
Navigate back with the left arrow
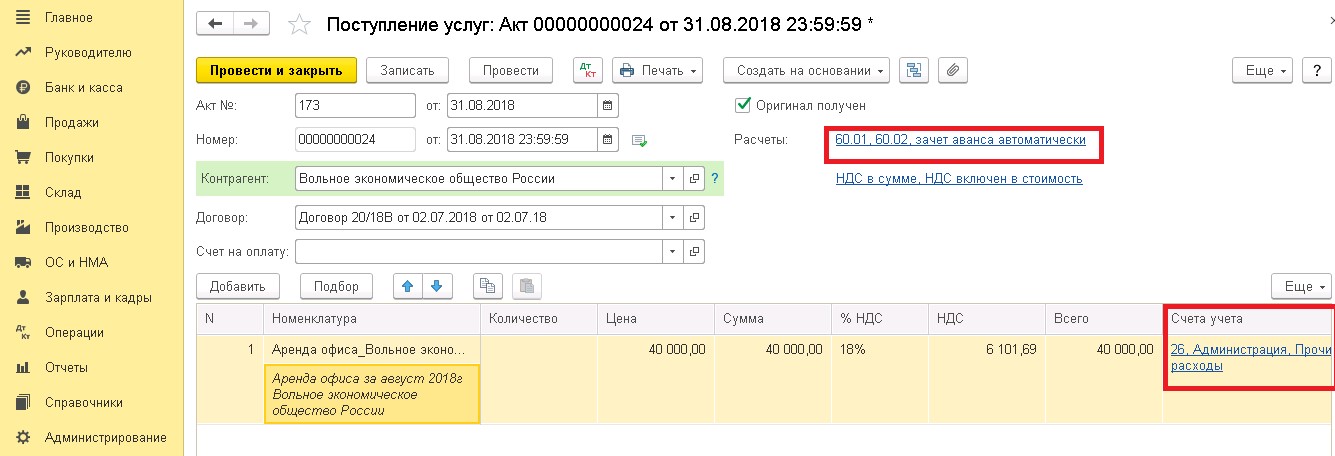coord(215,23)
